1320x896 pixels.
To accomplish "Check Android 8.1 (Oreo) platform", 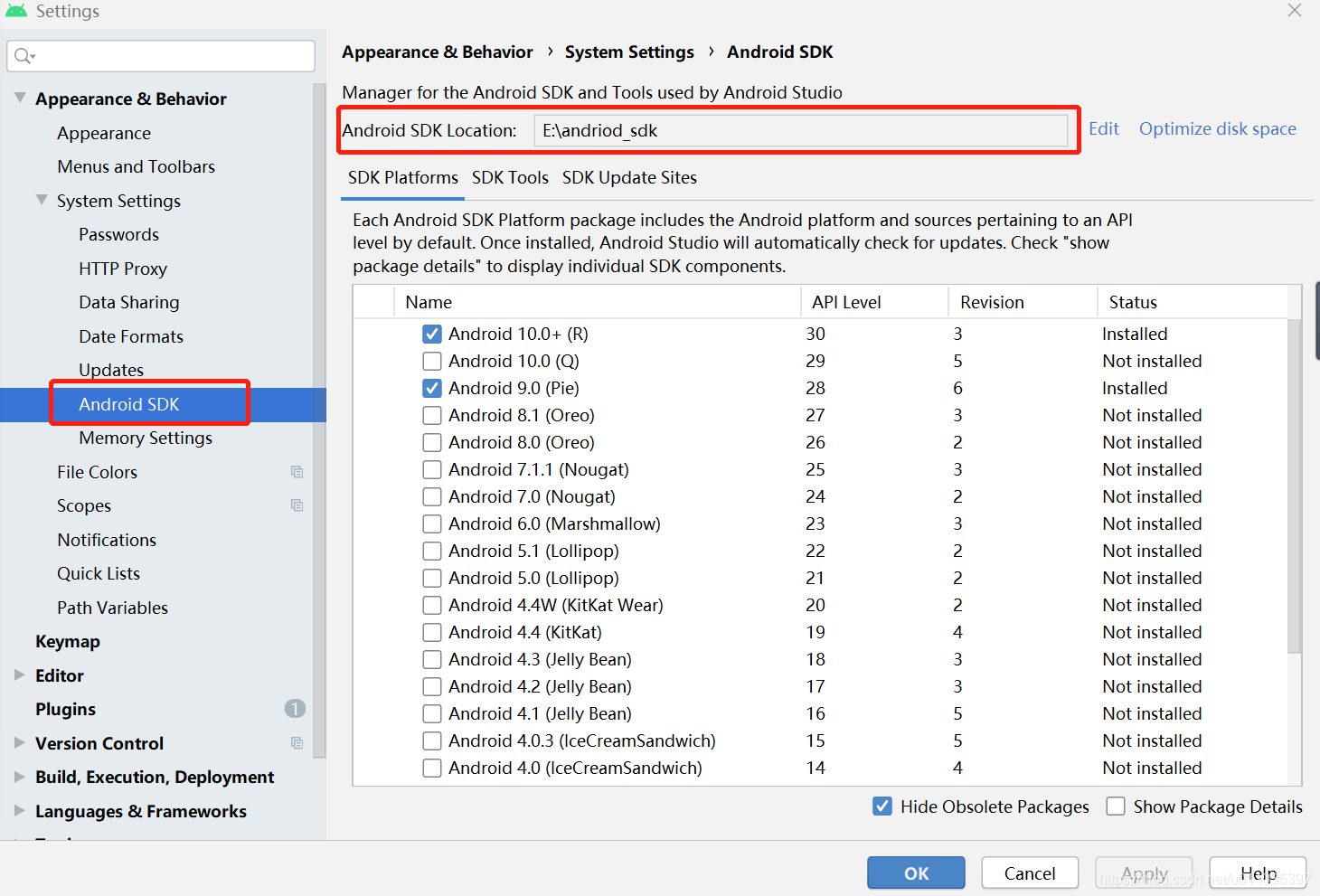I will [x=432, y=415].
